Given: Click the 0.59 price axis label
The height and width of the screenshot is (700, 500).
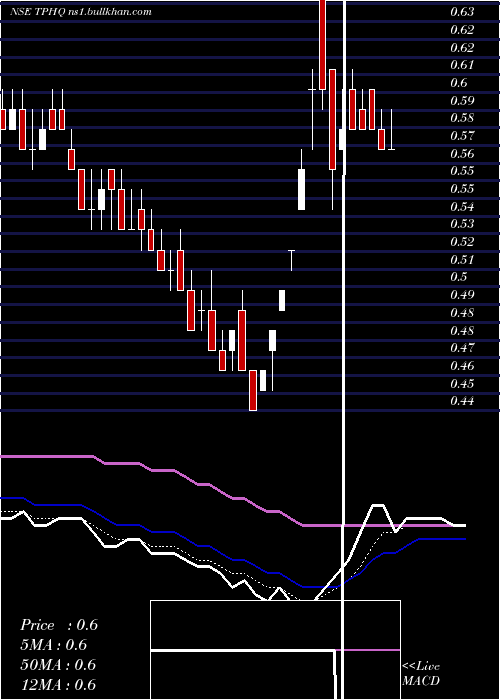Looking at the screenshot, I should pos(462,100).
